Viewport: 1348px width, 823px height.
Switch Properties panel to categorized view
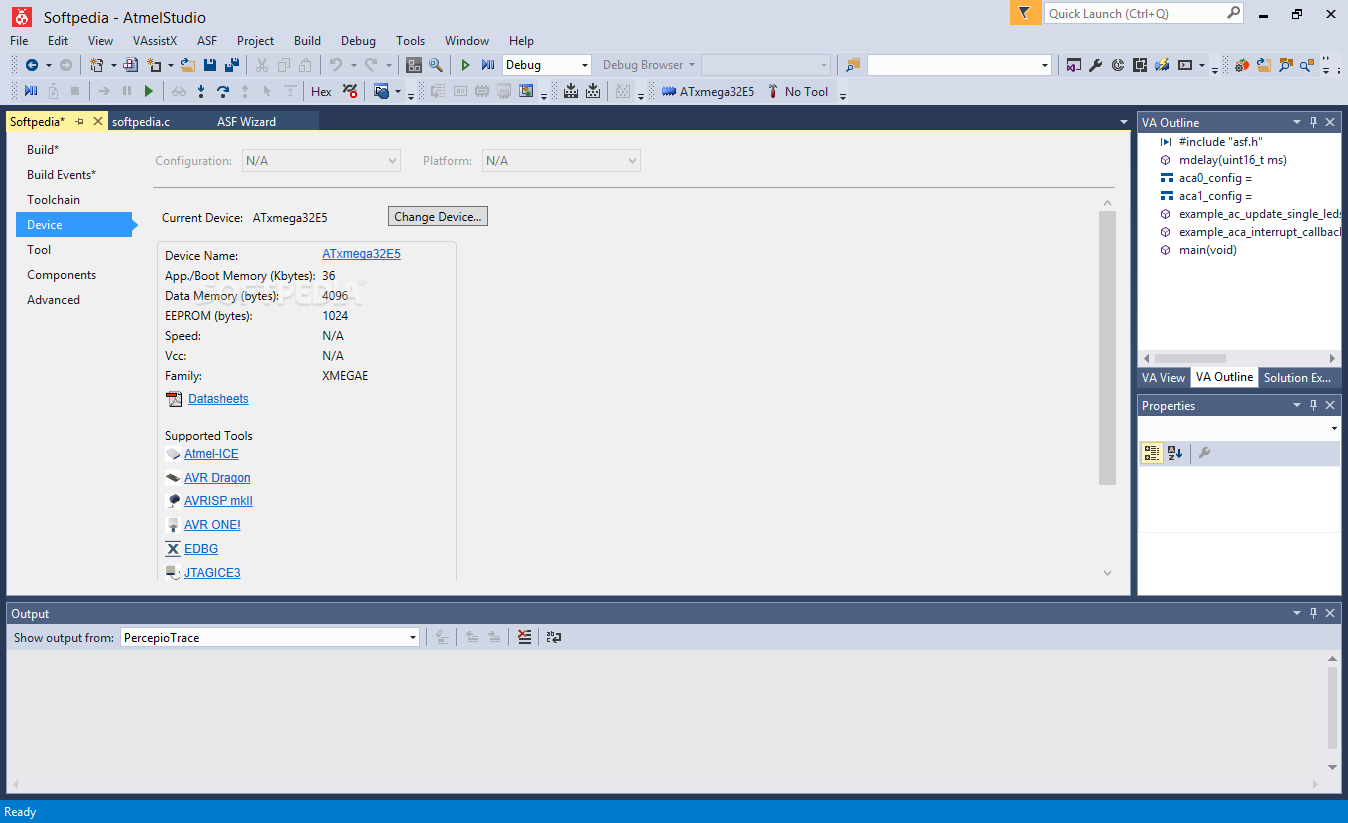[x=1152, y=453]
